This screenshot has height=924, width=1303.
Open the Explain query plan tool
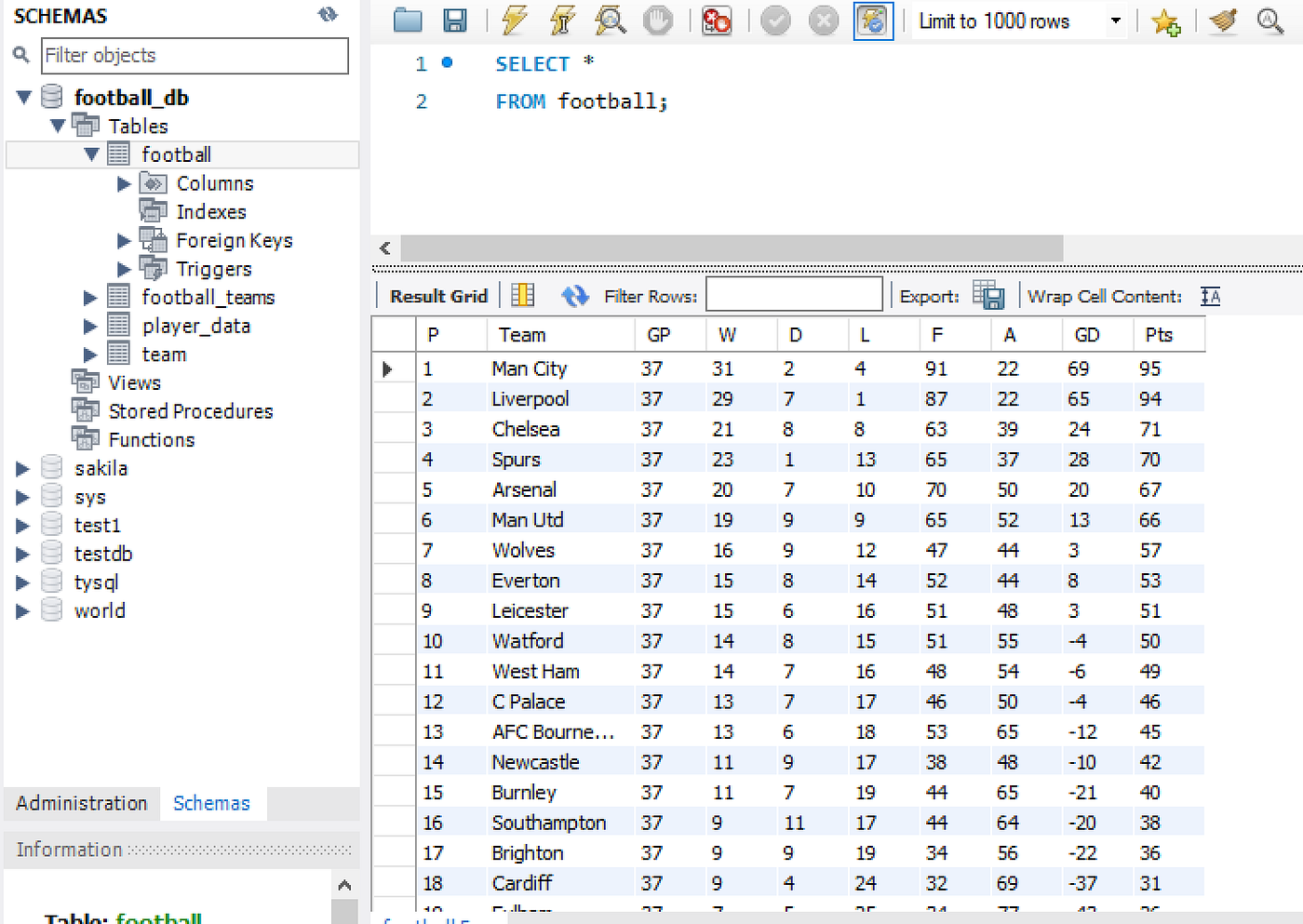tap(611, 20)
